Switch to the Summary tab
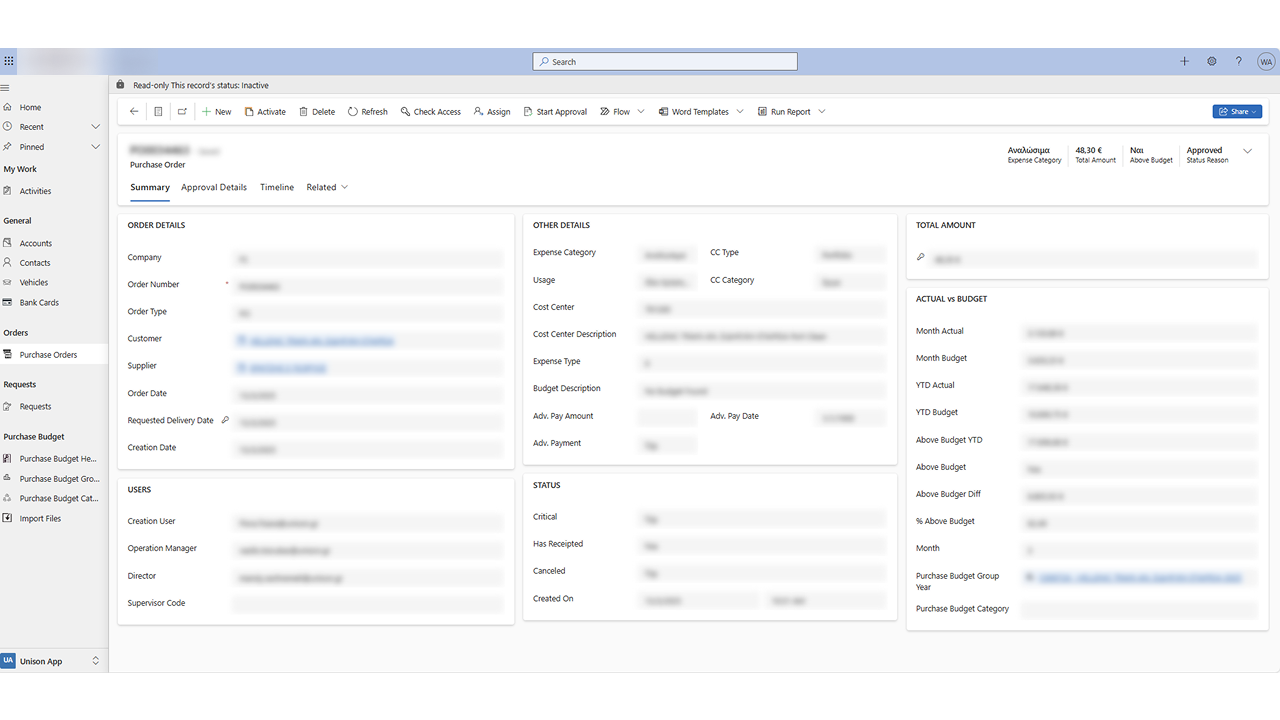Screen dimensions: 1280x720 pyautogui.click(x=150, y=188)
